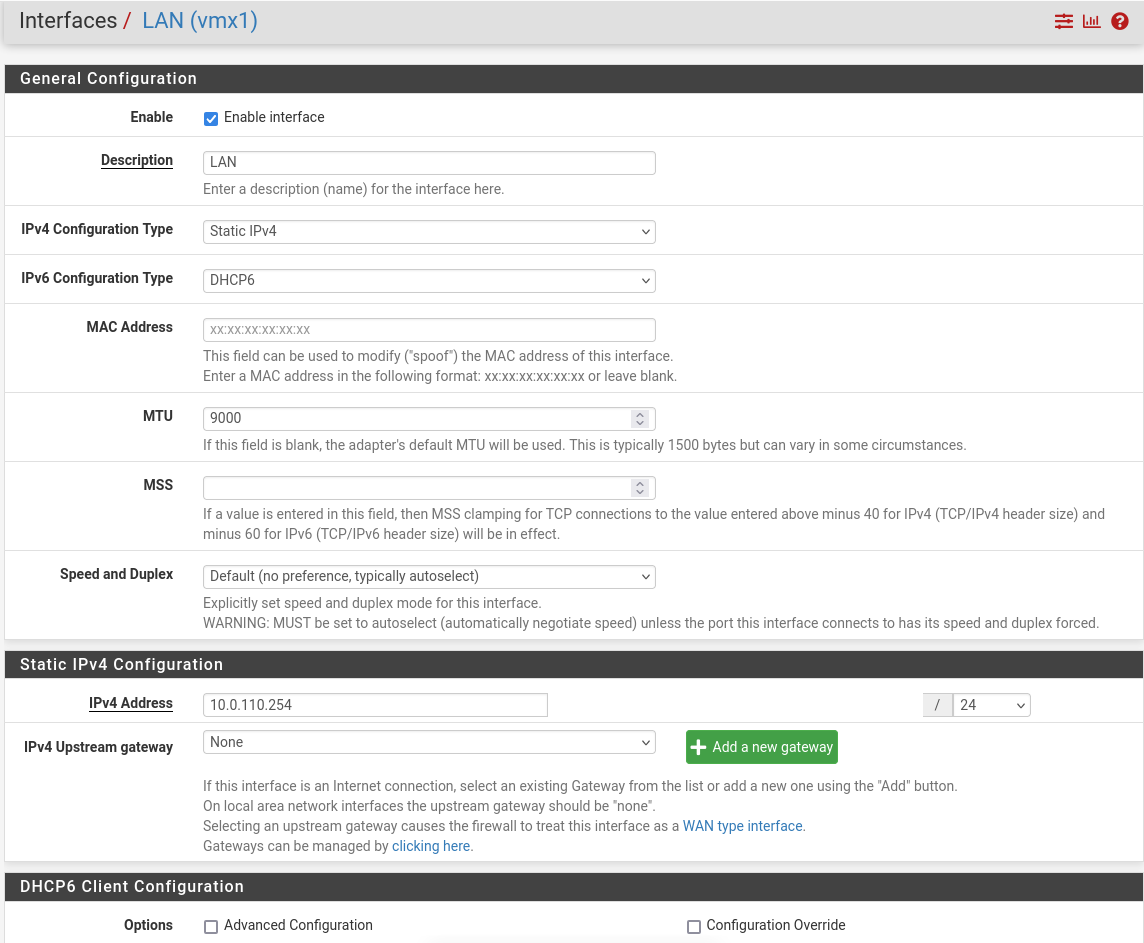Enable Advanced Configuration checkbox
The image size is (1144, 943).
(211, 927)
